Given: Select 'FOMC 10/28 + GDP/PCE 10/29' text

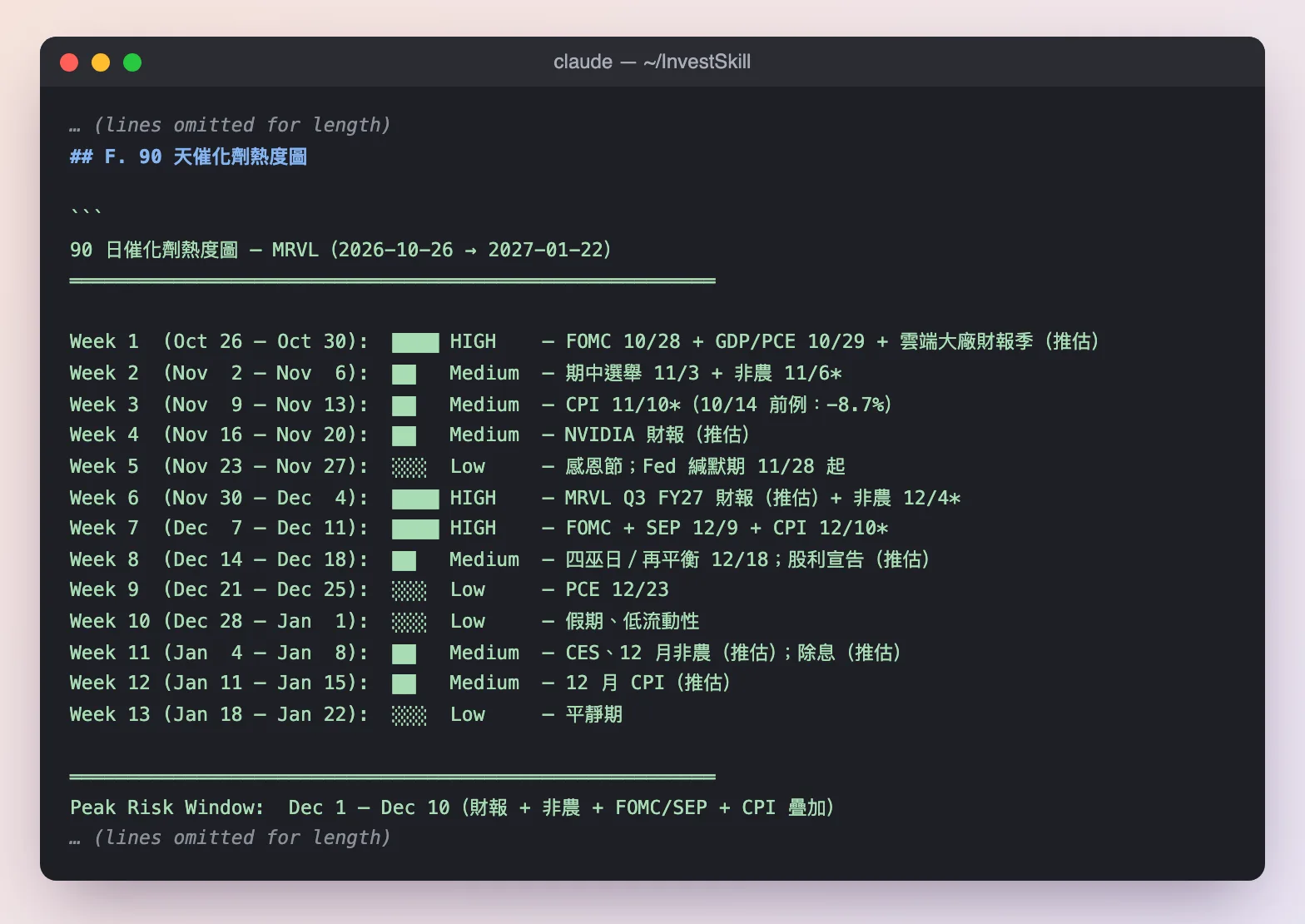Looking at the screenshot, I should click(715, 341).
